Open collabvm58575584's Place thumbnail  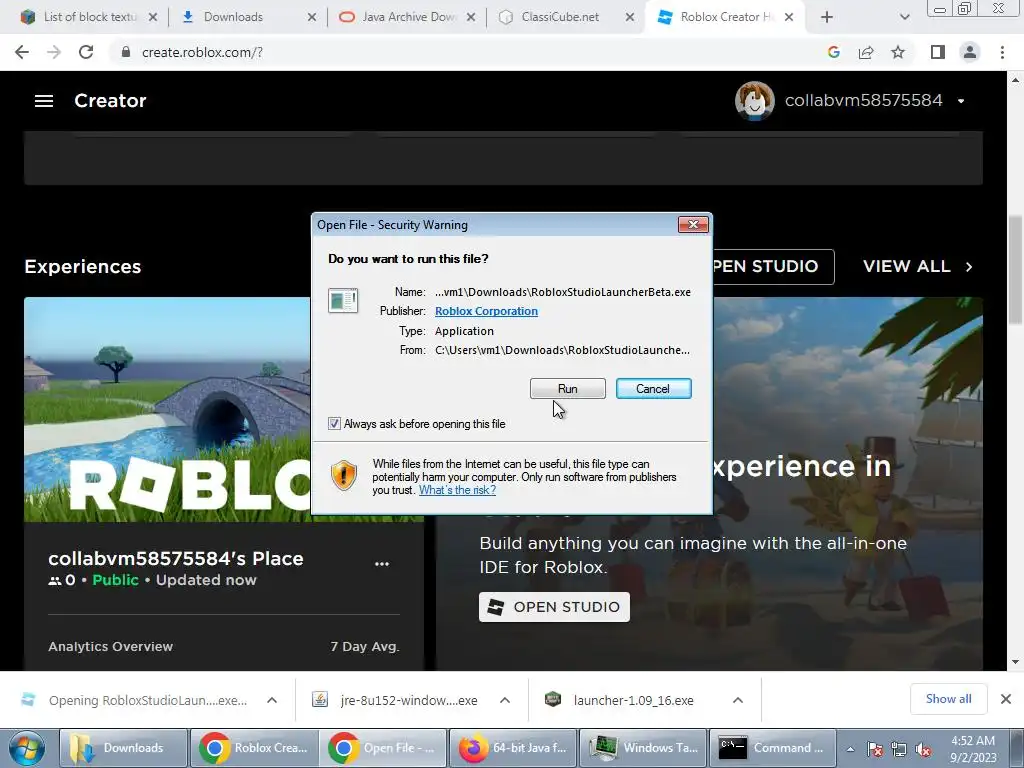[x=167, y=409]
